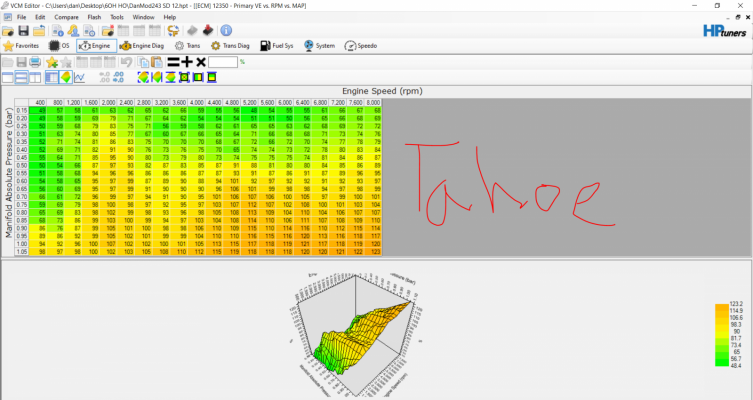Save the tune file with the top floppy disk icon
753x400 pixels.
(23, 31)
